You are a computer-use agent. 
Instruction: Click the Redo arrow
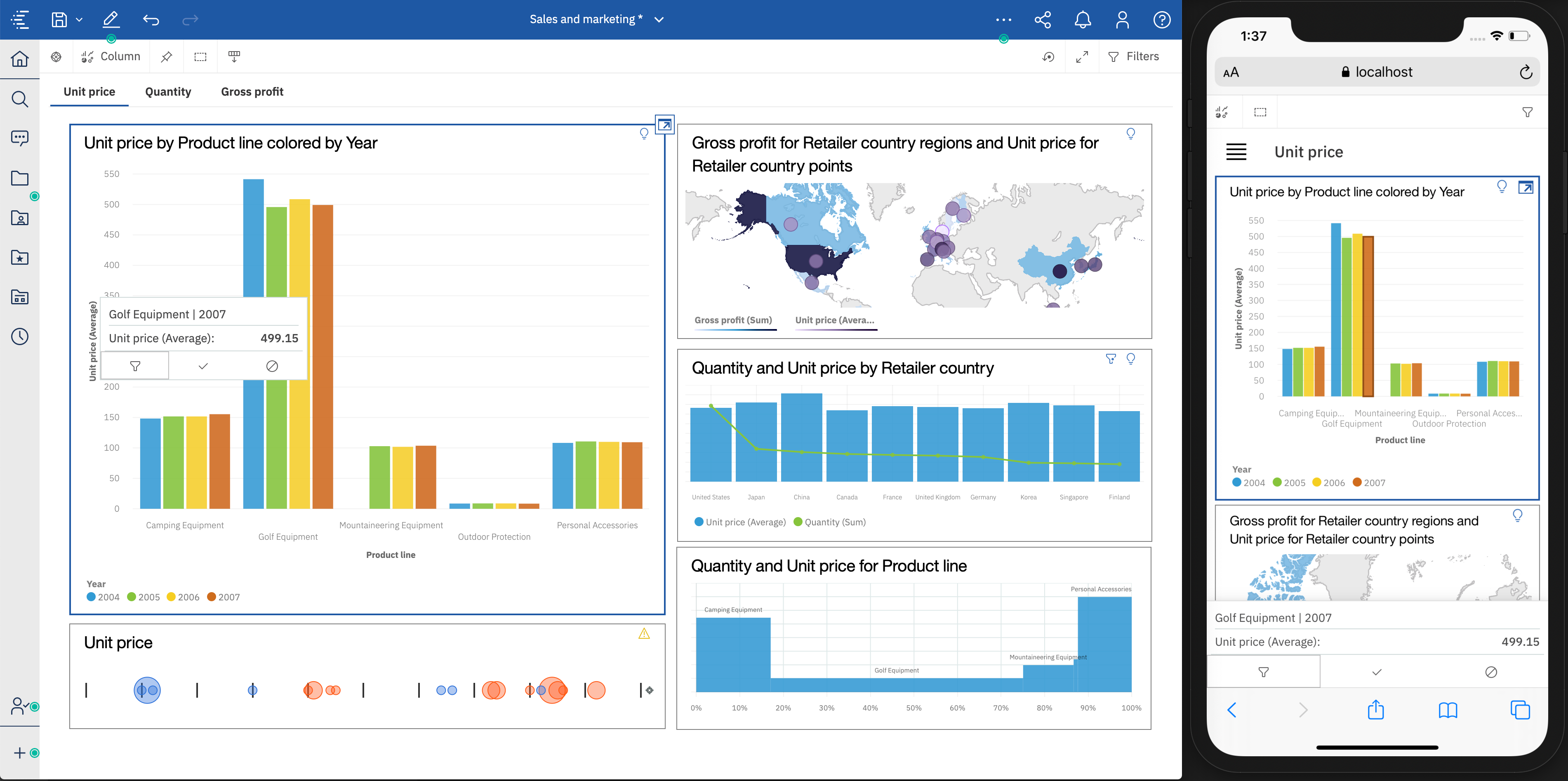click(191, 20)
